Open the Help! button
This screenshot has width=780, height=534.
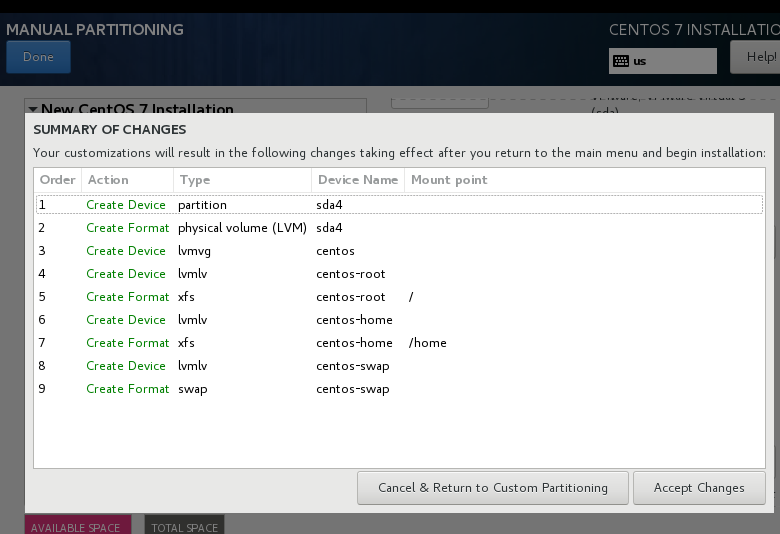[x=755, y=57]
